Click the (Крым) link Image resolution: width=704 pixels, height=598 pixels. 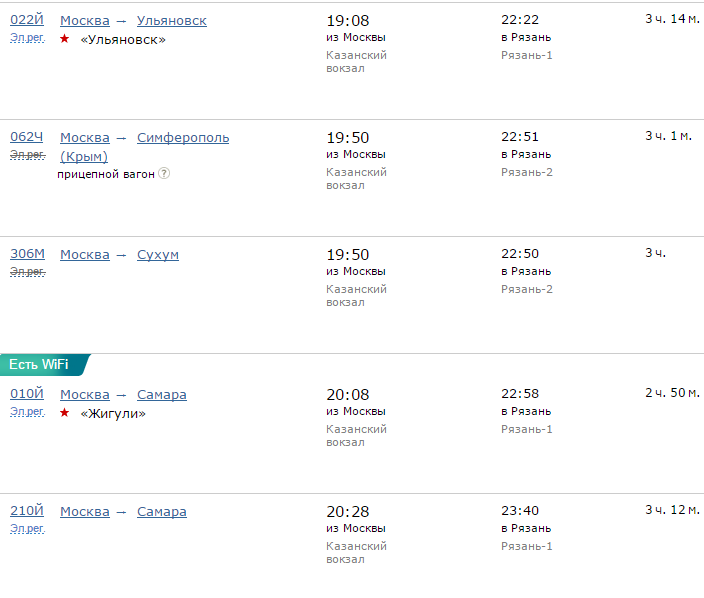click(84, 156)
